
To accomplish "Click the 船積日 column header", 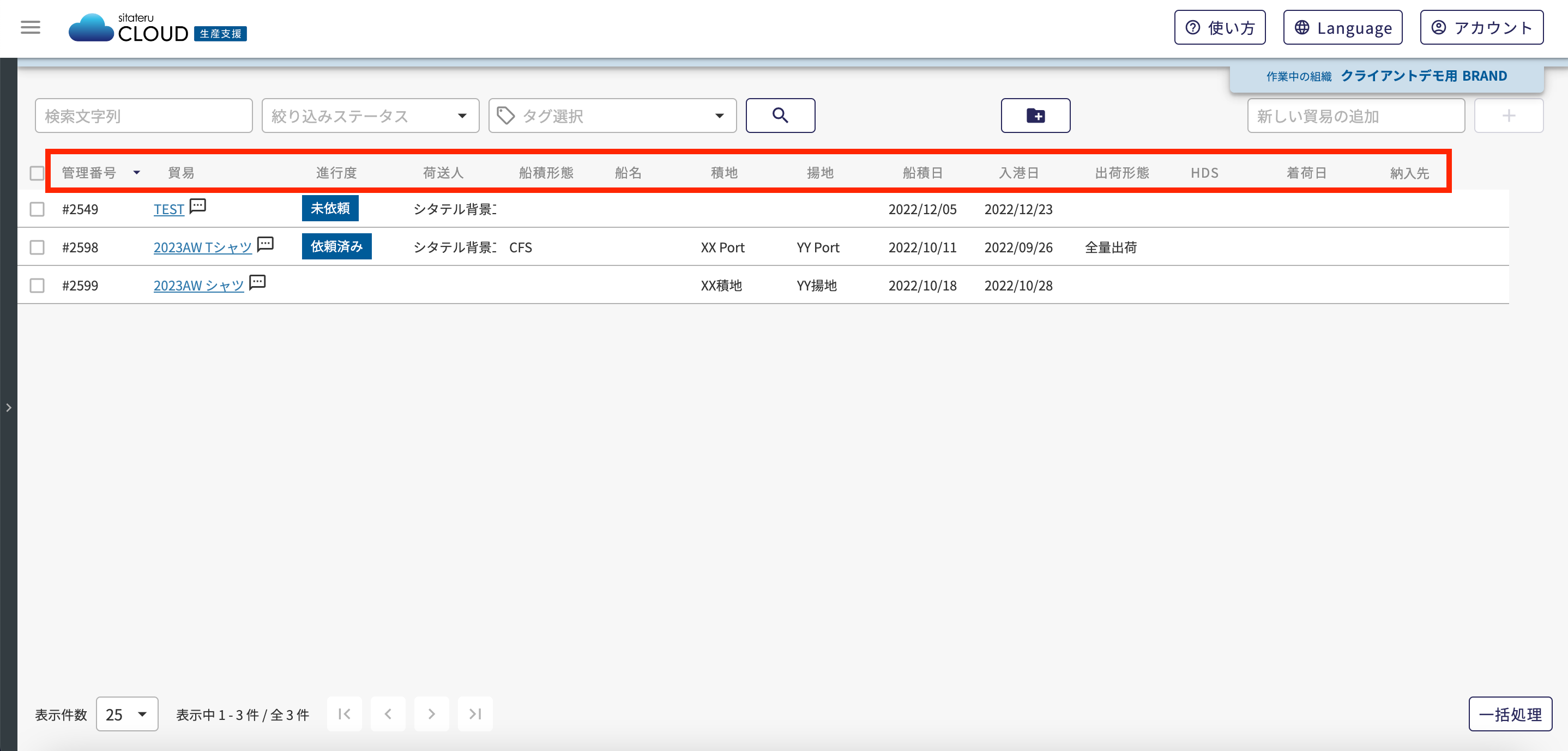I will point(924,173).
